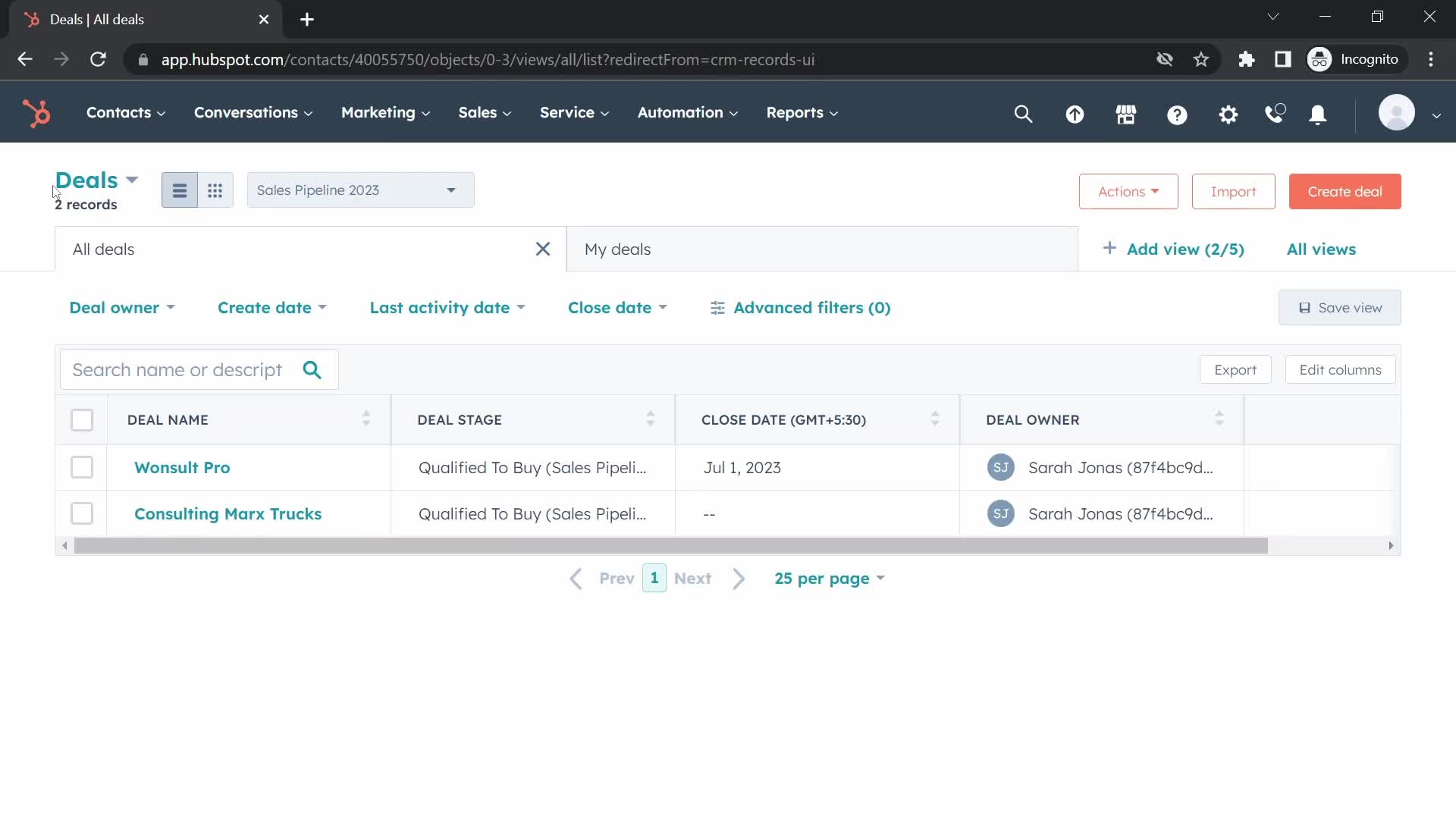Image resolution: width=1456 pixels, height=819 pixels.
Task: Click the Import button
Action: tap(1234, 191)
